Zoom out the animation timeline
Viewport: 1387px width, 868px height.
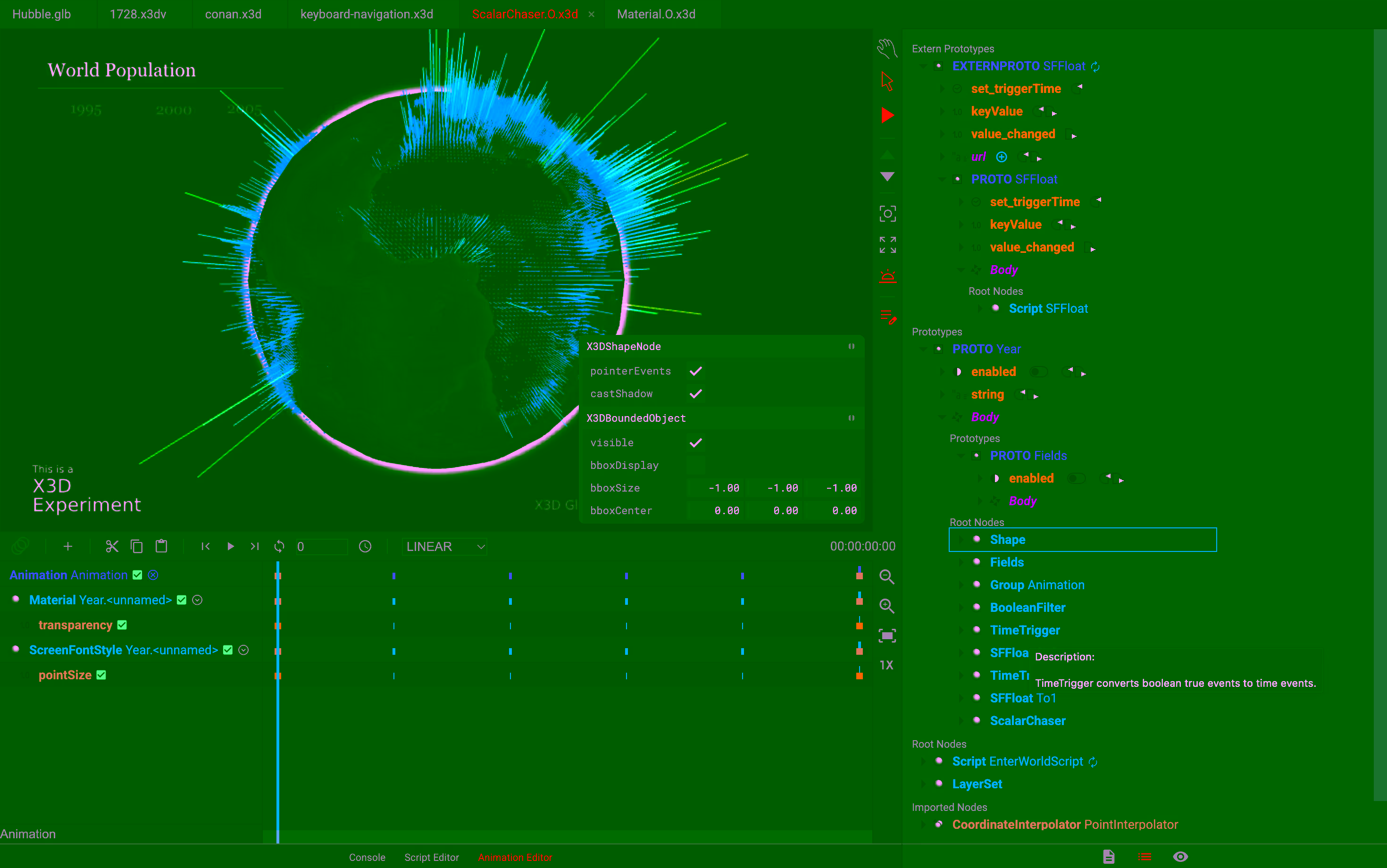[887, 577]
